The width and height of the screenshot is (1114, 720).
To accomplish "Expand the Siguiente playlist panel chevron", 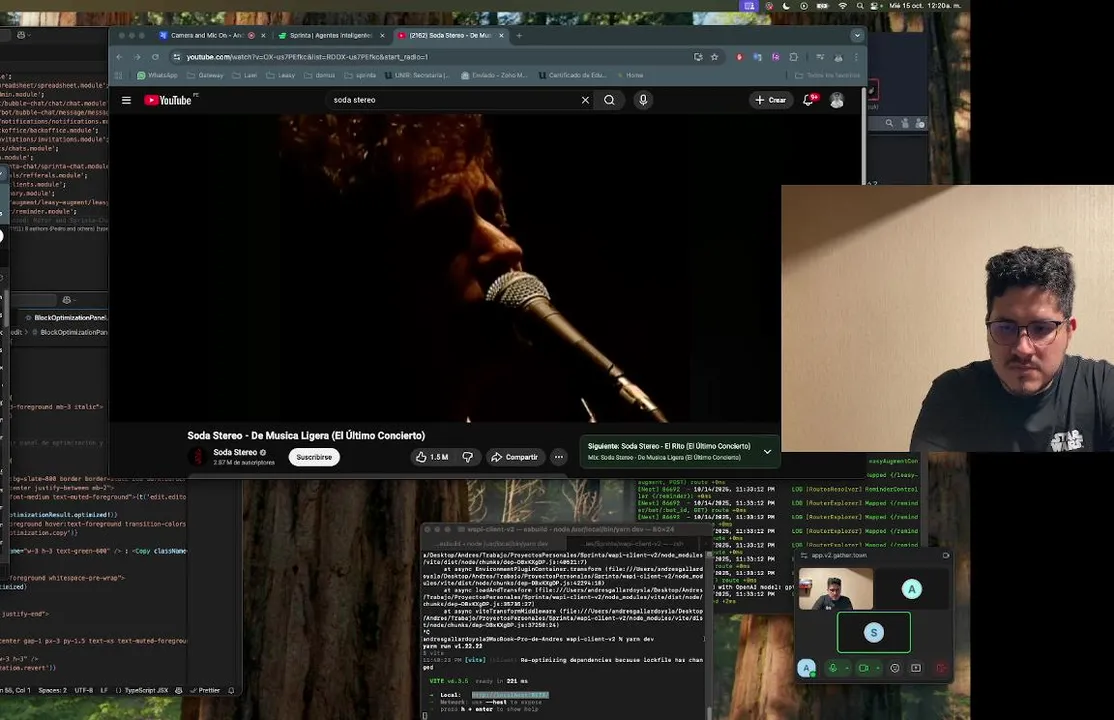I will pyautogui.click(x=767, y=451).
